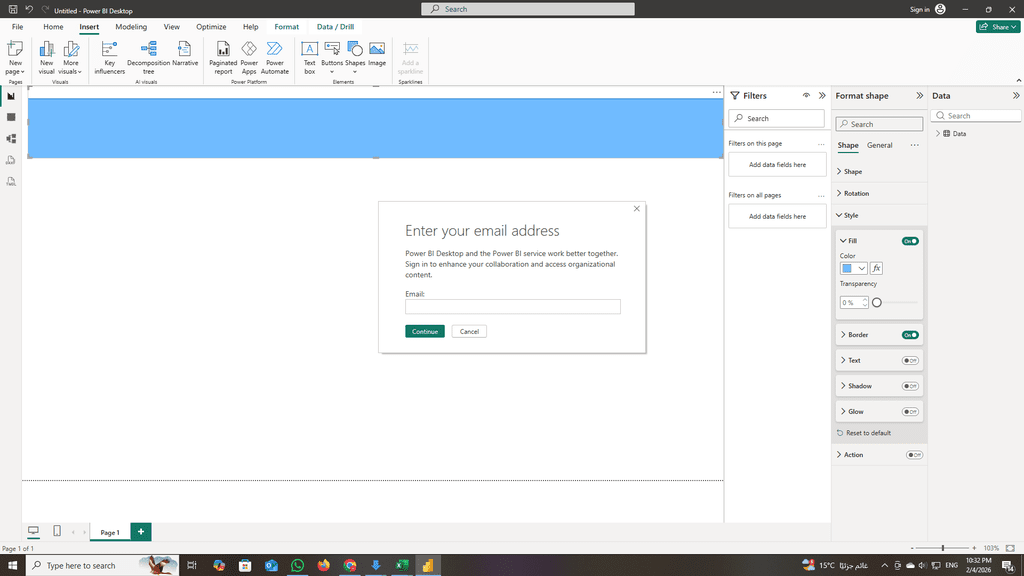Click the fx conditional formatting button
Viewport: 1024px width, 576px height.
click(876, 268)
